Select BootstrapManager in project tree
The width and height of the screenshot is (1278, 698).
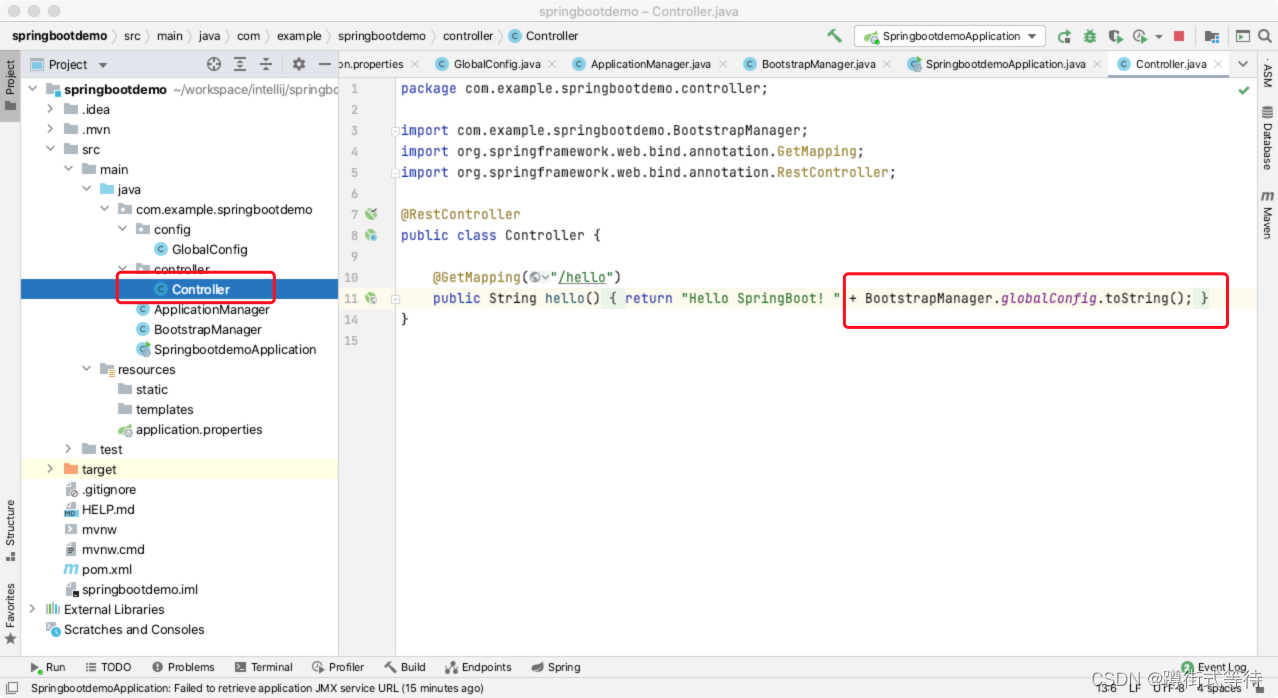pyautogui.click(x=207, y=329)
